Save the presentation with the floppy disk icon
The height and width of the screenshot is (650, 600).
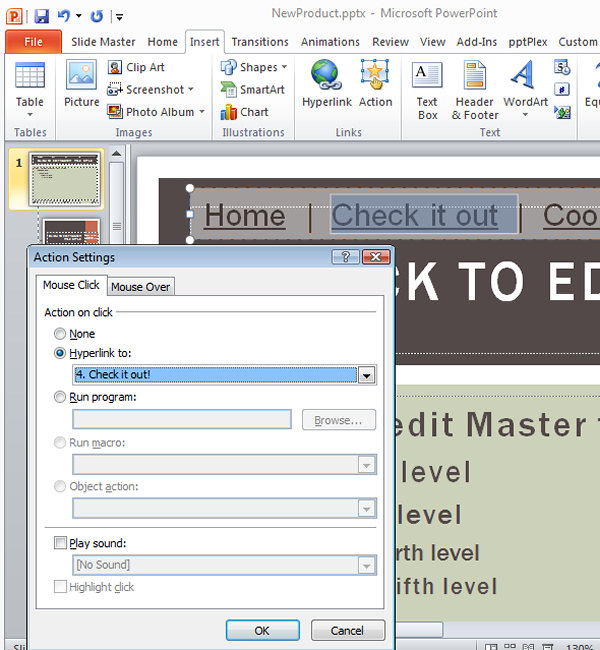41,16
